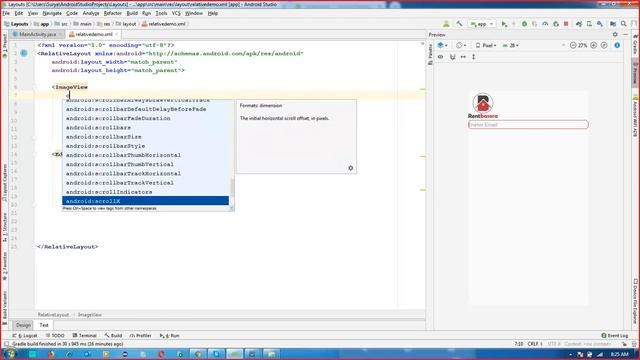The height and width of the screenshot is (360, 640).
Task: Click the autocomplete list scrollbar thumb
Action: tap(232, 188)
